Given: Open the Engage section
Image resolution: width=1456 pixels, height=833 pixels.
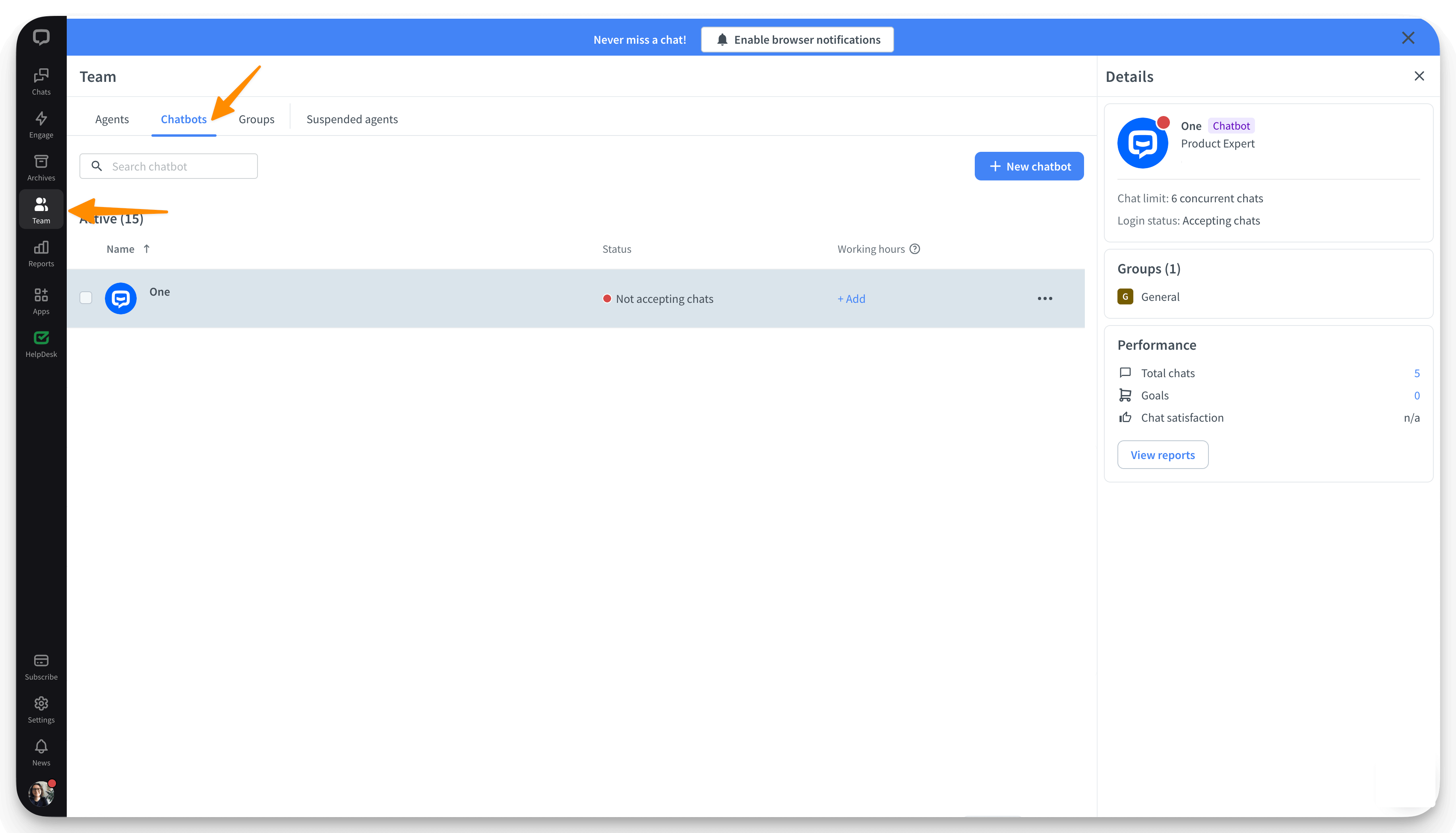Looking at the screenshot, I should tap(41, 125).
